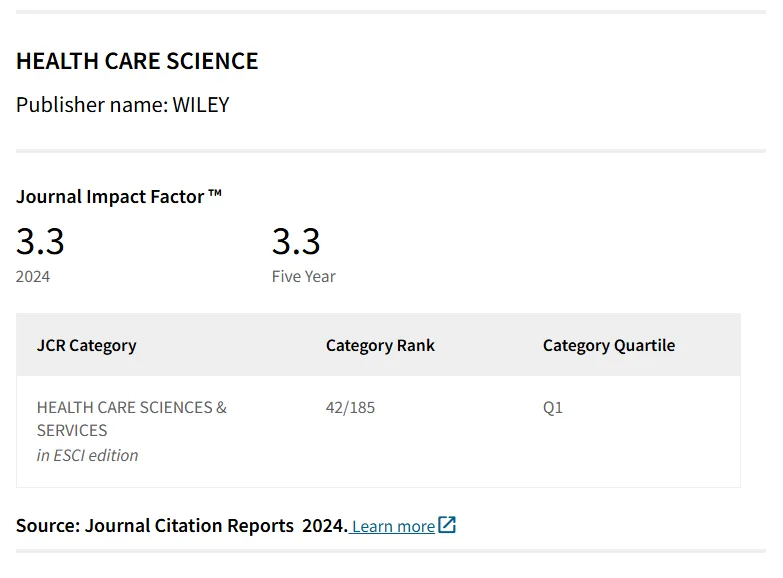Image resolution: width=783 pixels, height=578 pixels.
Task: Click the gray table header row background
Action: (x=379, y=345)
